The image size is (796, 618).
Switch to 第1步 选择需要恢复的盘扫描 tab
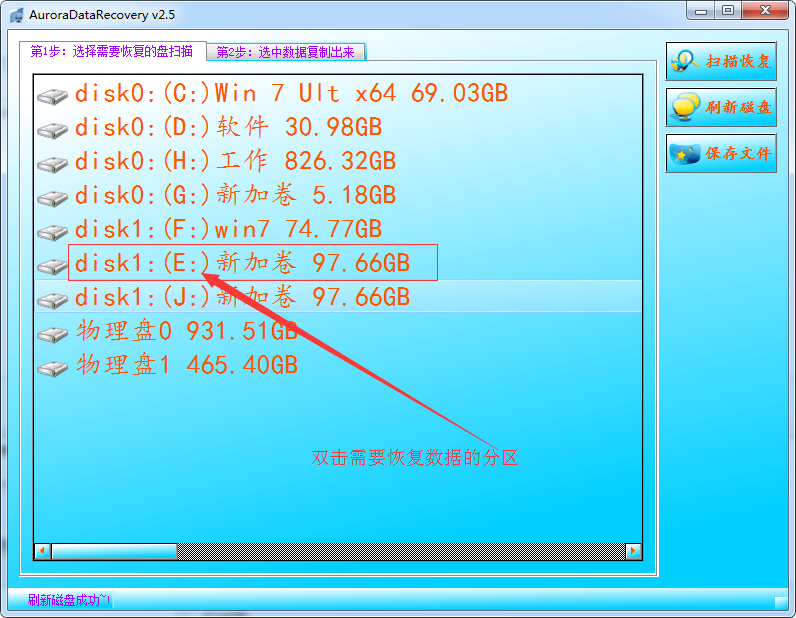pos(112,51)
